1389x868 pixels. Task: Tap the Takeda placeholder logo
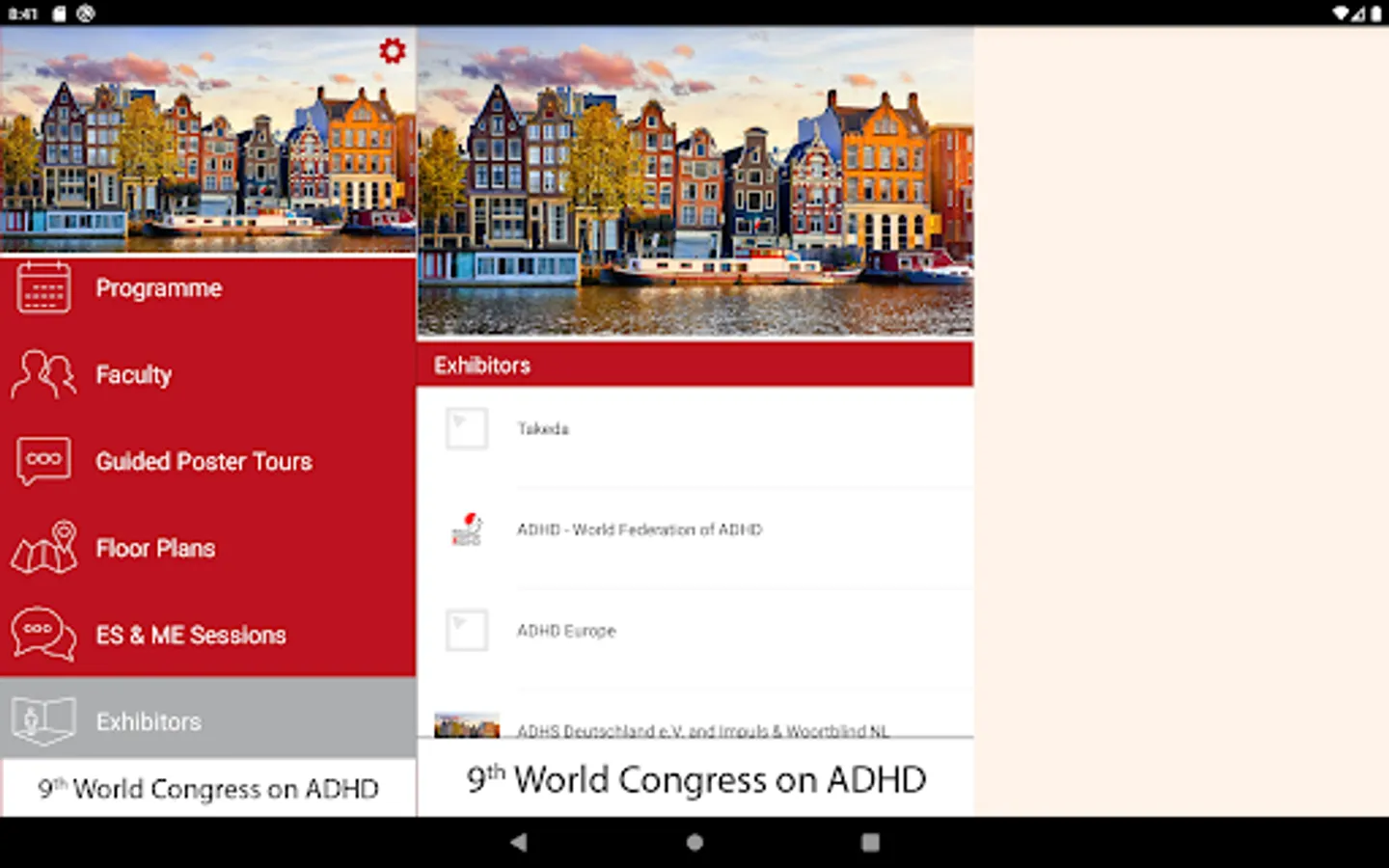[467, 428]
